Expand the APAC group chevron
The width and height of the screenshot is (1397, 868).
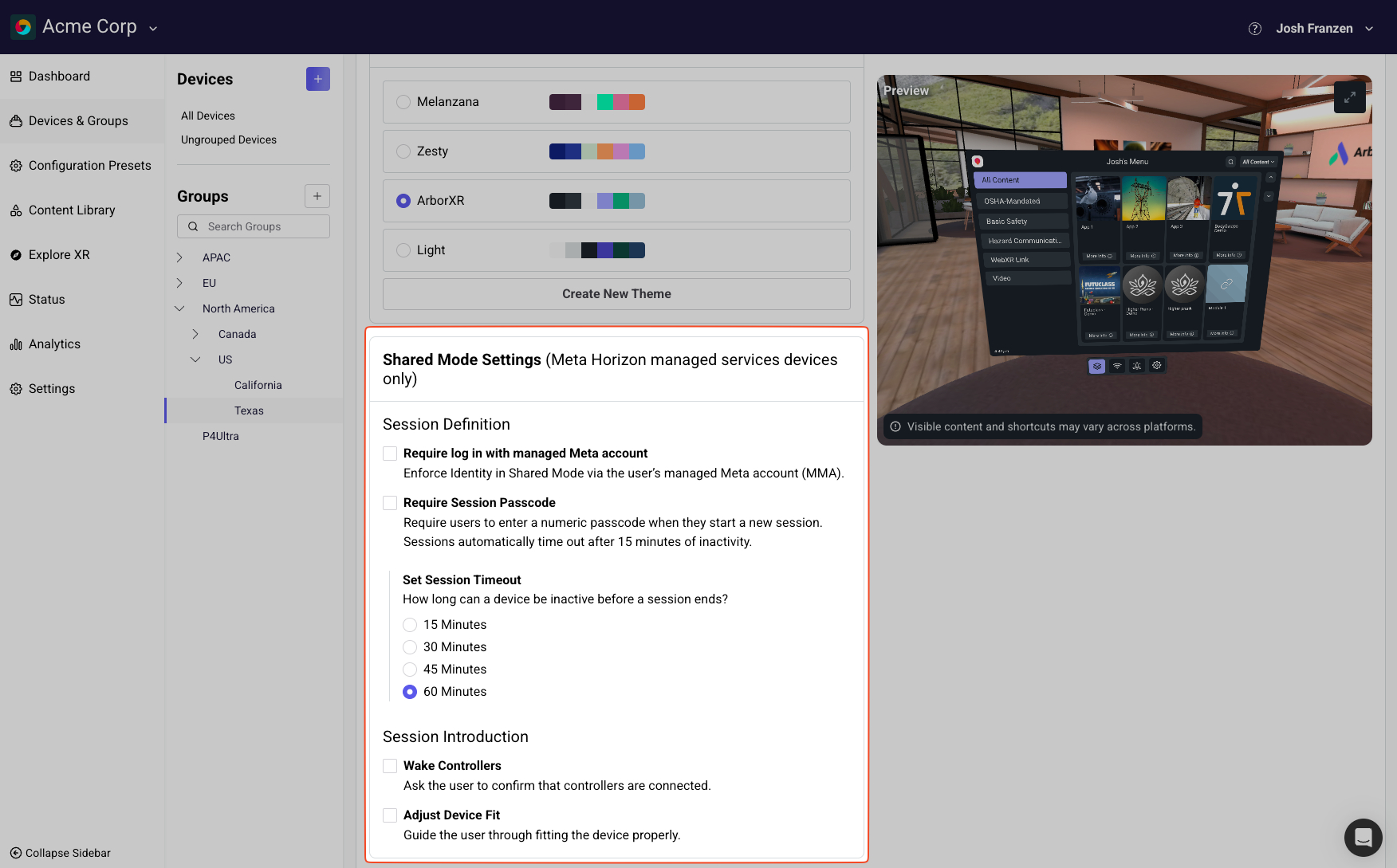[179, 257]
